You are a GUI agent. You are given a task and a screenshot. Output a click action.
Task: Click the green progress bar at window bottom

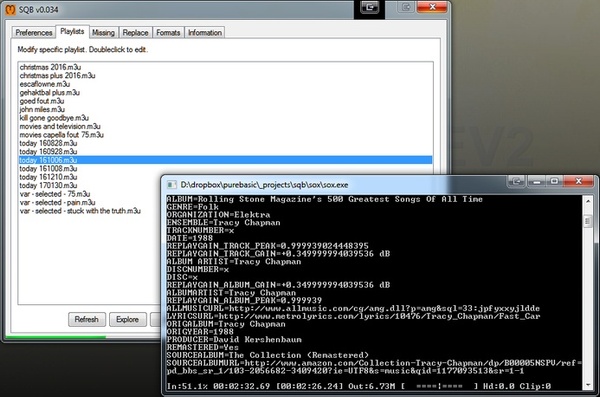56,337
